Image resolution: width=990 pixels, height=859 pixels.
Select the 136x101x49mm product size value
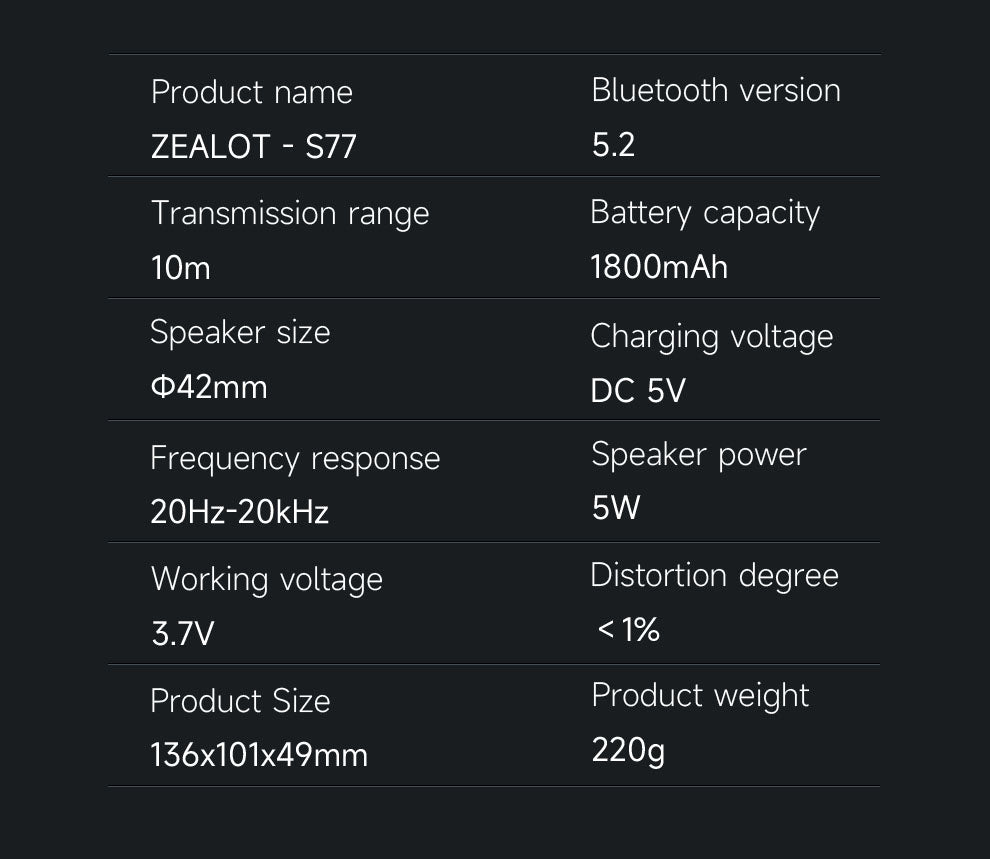click(x=259, y=754)
